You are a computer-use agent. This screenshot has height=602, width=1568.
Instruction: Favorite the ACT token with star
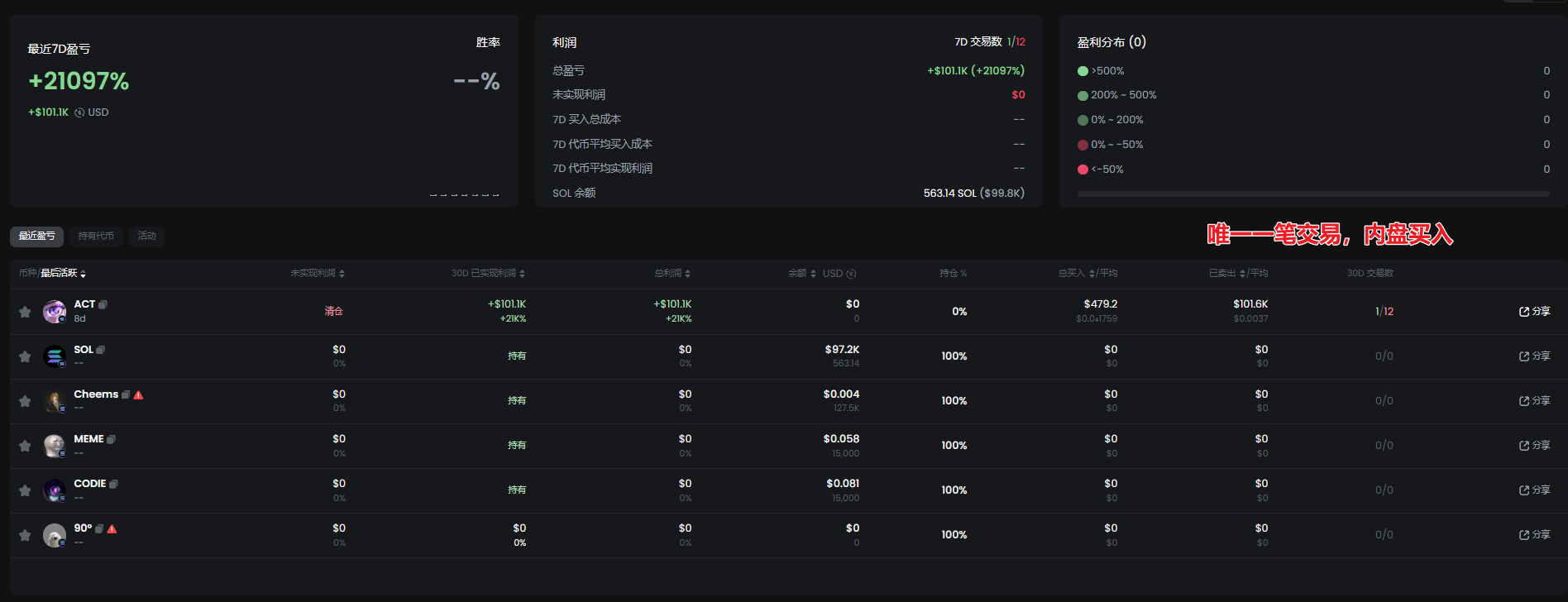(x=25, y=312)
